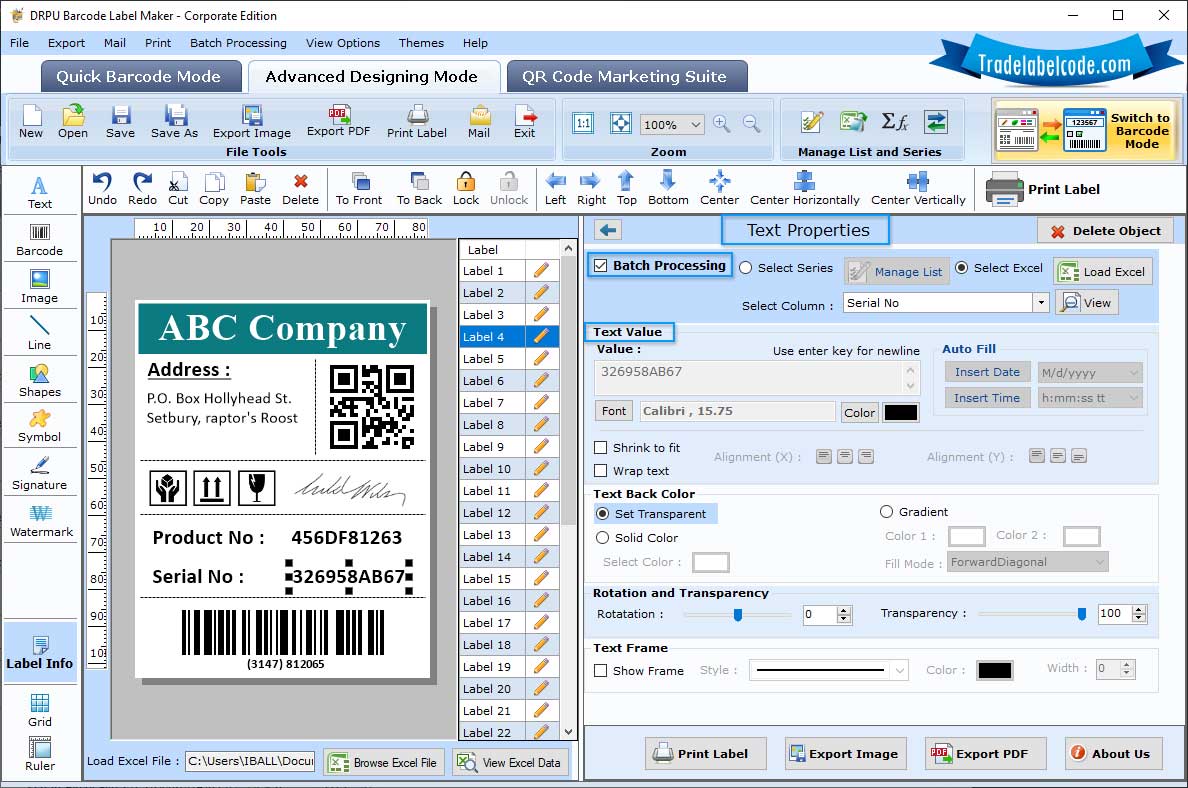Screen dimensions: 1188x788
Task: Open the Watermark tool
Action: [x=41, y=521]
